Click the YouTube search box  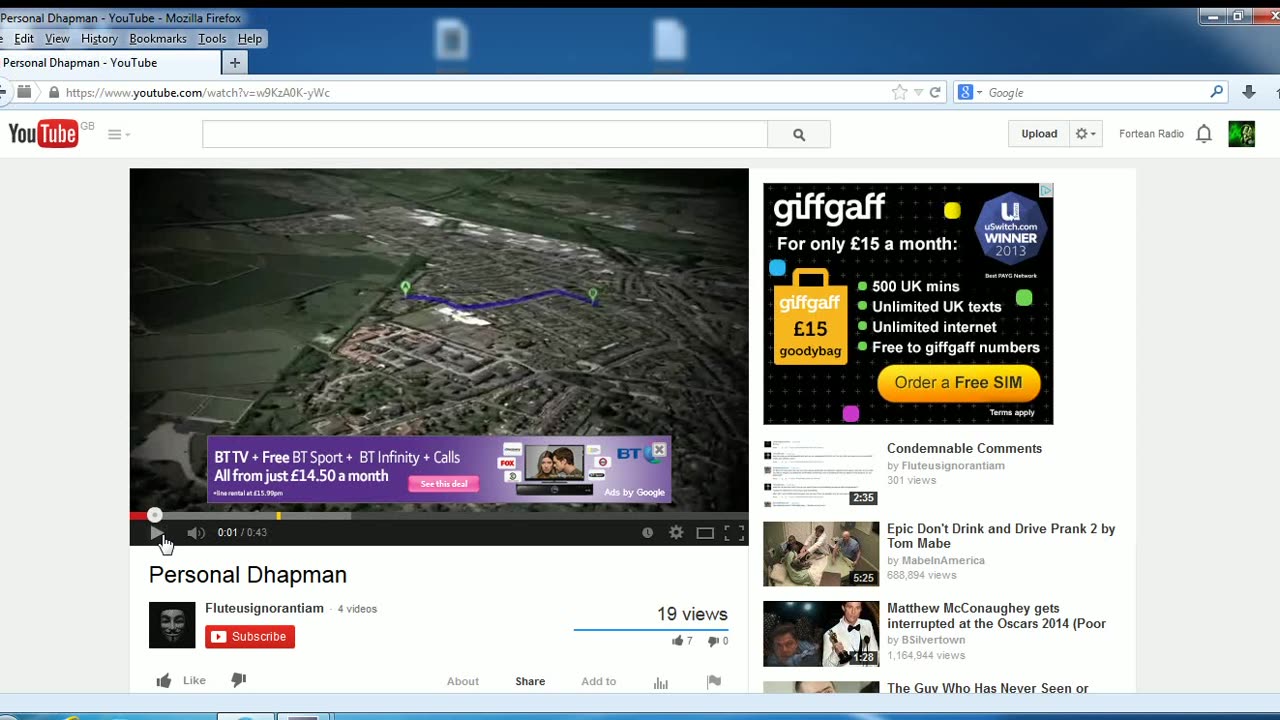(485, 134)
